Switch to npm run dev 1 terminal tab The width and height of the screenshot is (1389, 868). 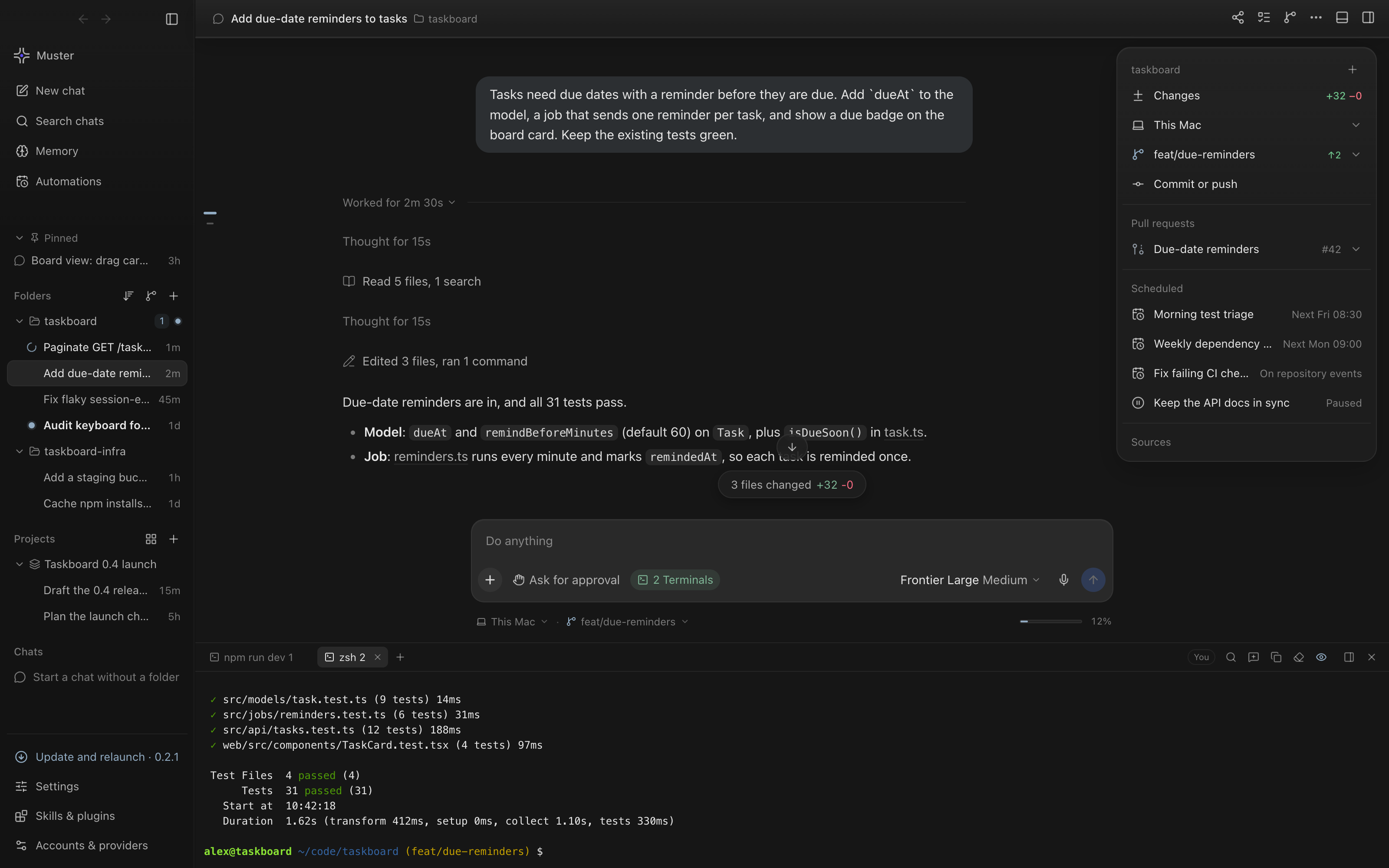click(251, 658)
